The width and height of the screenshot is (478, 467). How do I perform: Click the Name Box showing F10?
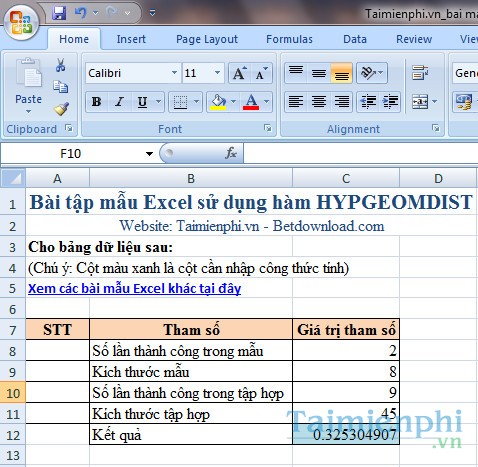71,154
